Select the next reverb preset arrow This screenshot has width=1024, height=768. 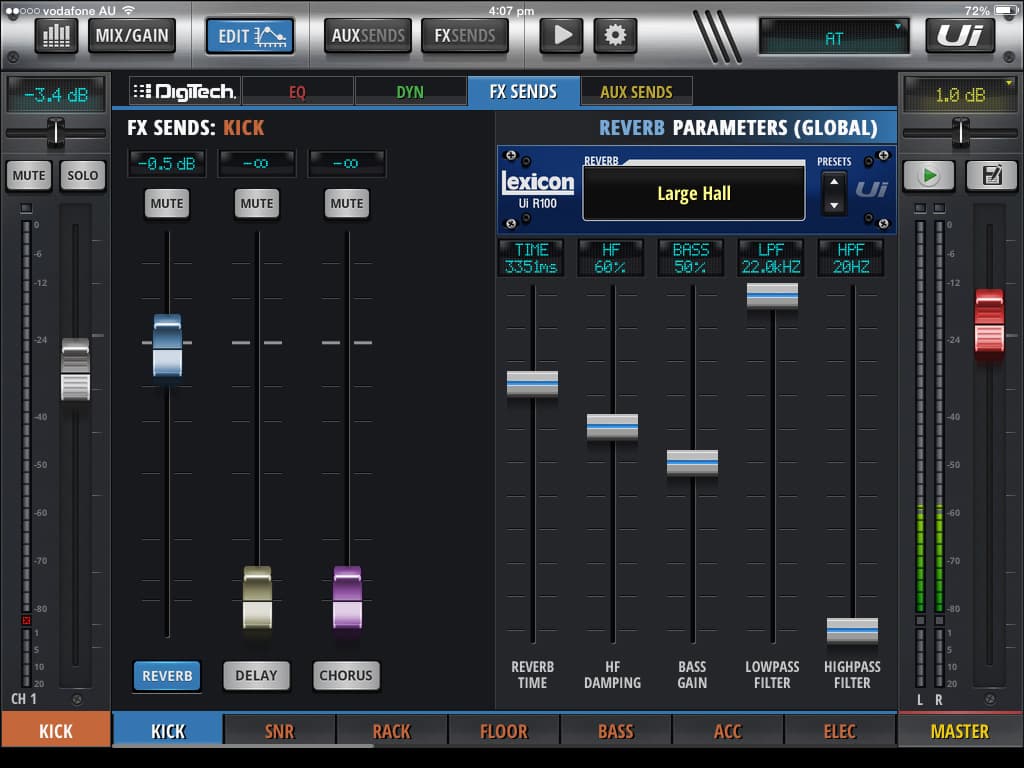[834, 205]
